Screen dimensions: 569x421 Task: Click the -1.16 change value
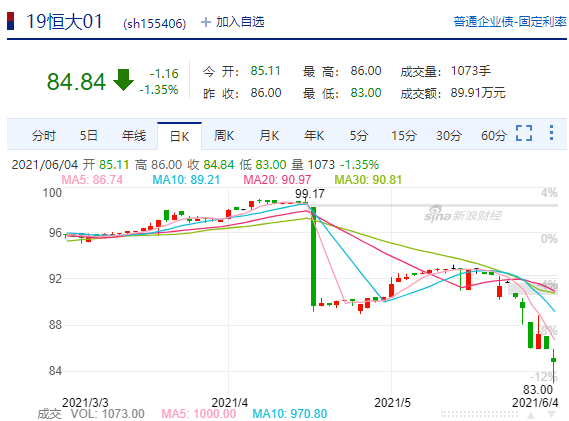pyautogui.click(x=164, y=74)
